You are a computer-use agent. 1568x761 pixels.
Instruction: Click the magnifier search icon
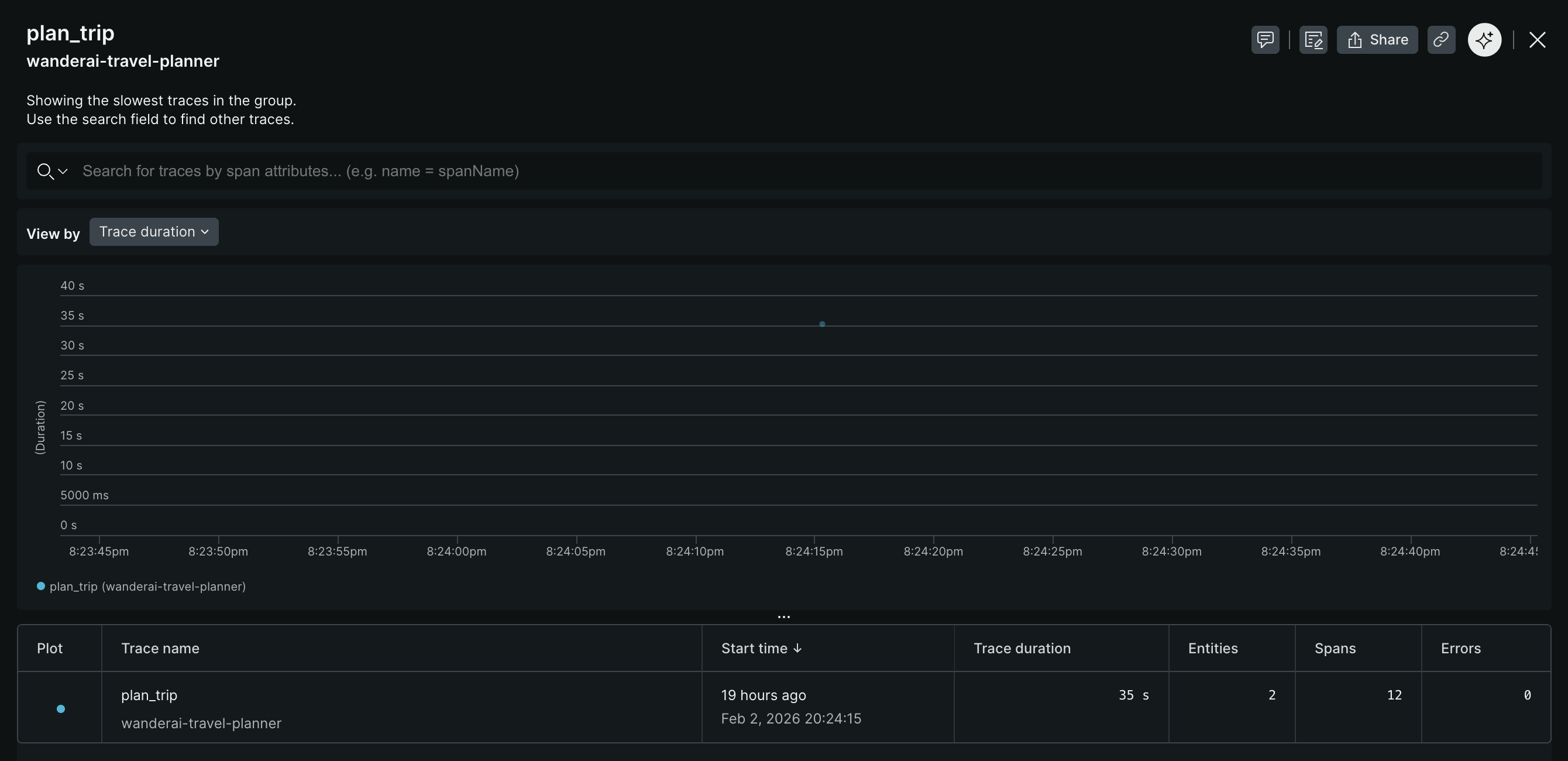44,171
